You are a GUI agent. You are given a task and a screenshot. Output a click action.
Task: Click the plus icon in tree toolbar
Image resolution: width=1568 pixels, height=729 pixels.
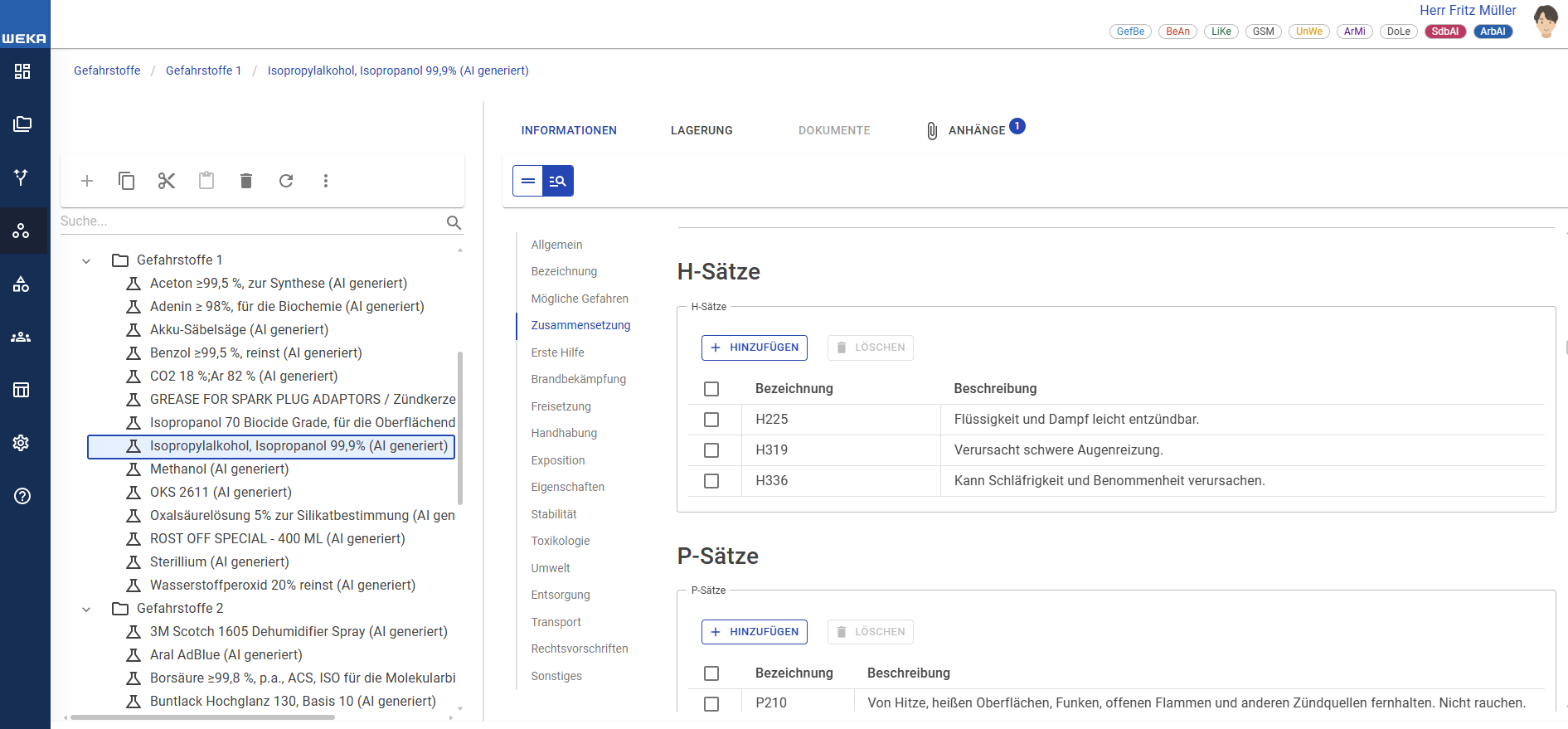(87, 181)
